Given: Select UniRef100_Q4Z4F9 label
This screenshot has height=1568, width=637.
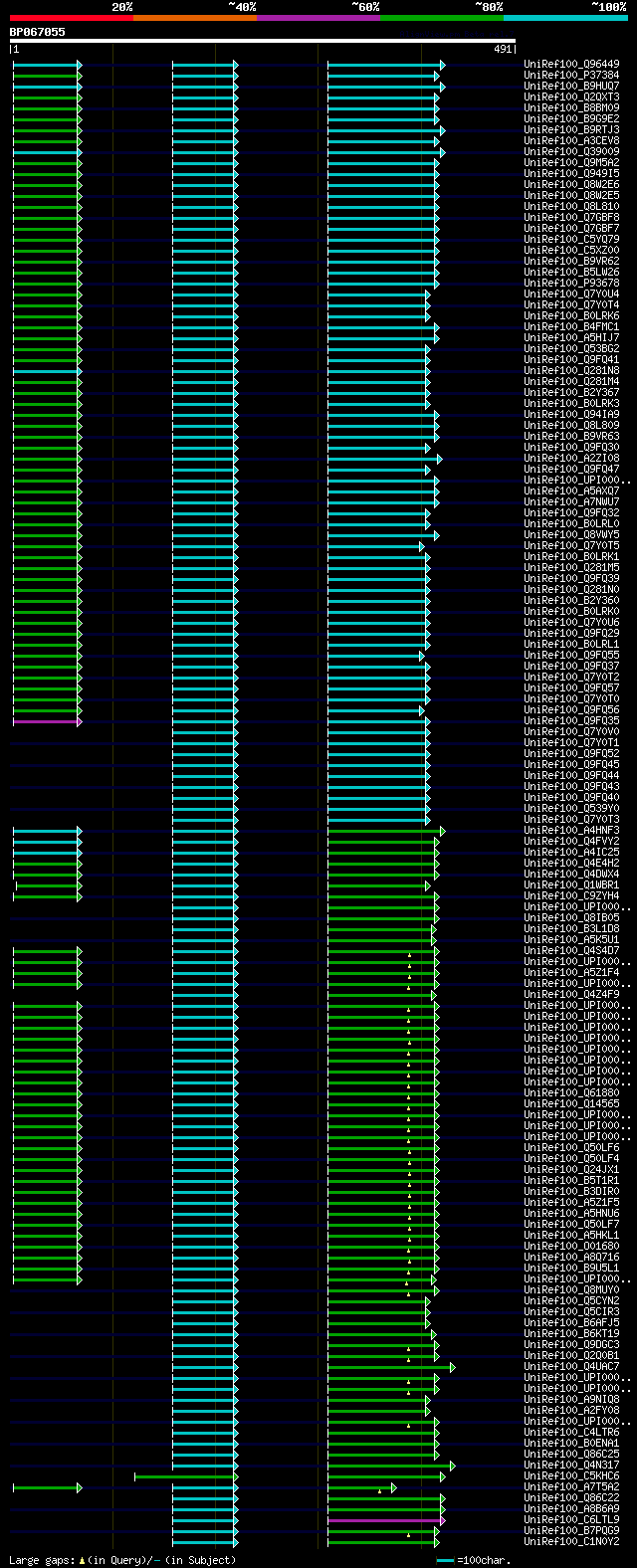Looking at the screenshot, I should (571, 994).
